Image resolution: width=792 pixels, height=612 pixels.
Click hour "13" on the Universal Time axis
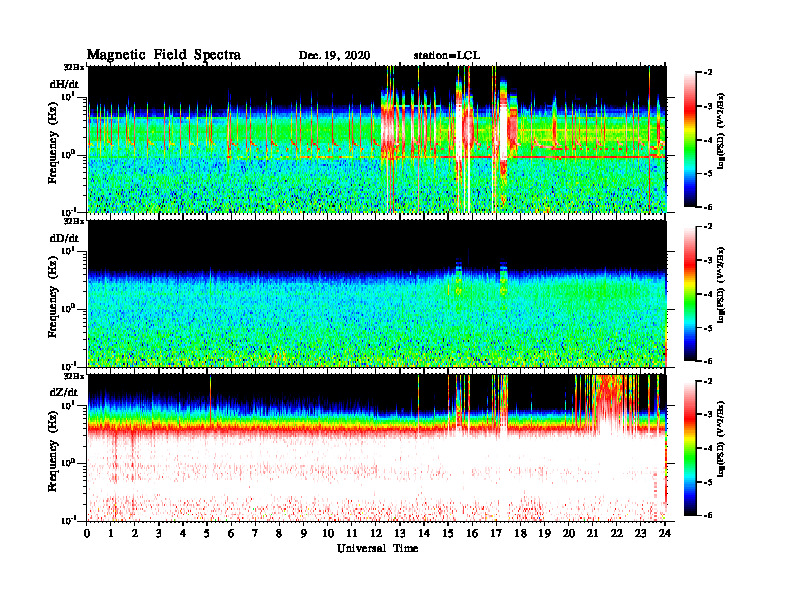coord(400,533)
